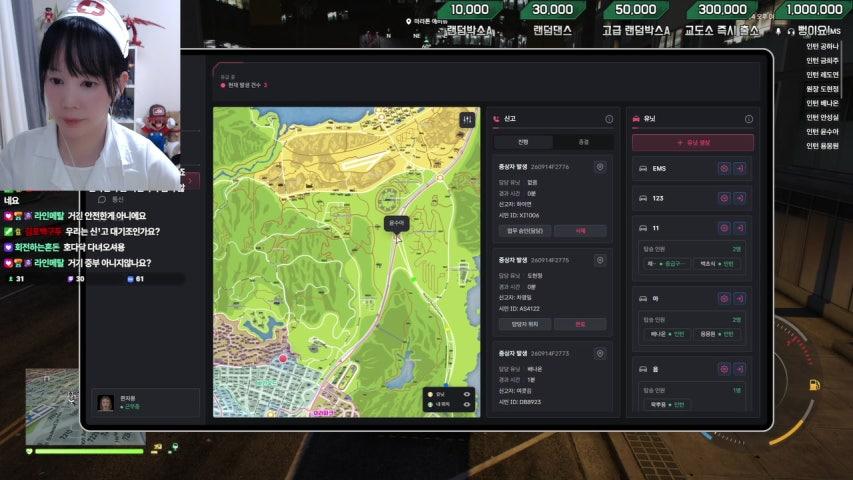
Task: Click 인턴 용용원 in the right name list
Action: point(822,146)
